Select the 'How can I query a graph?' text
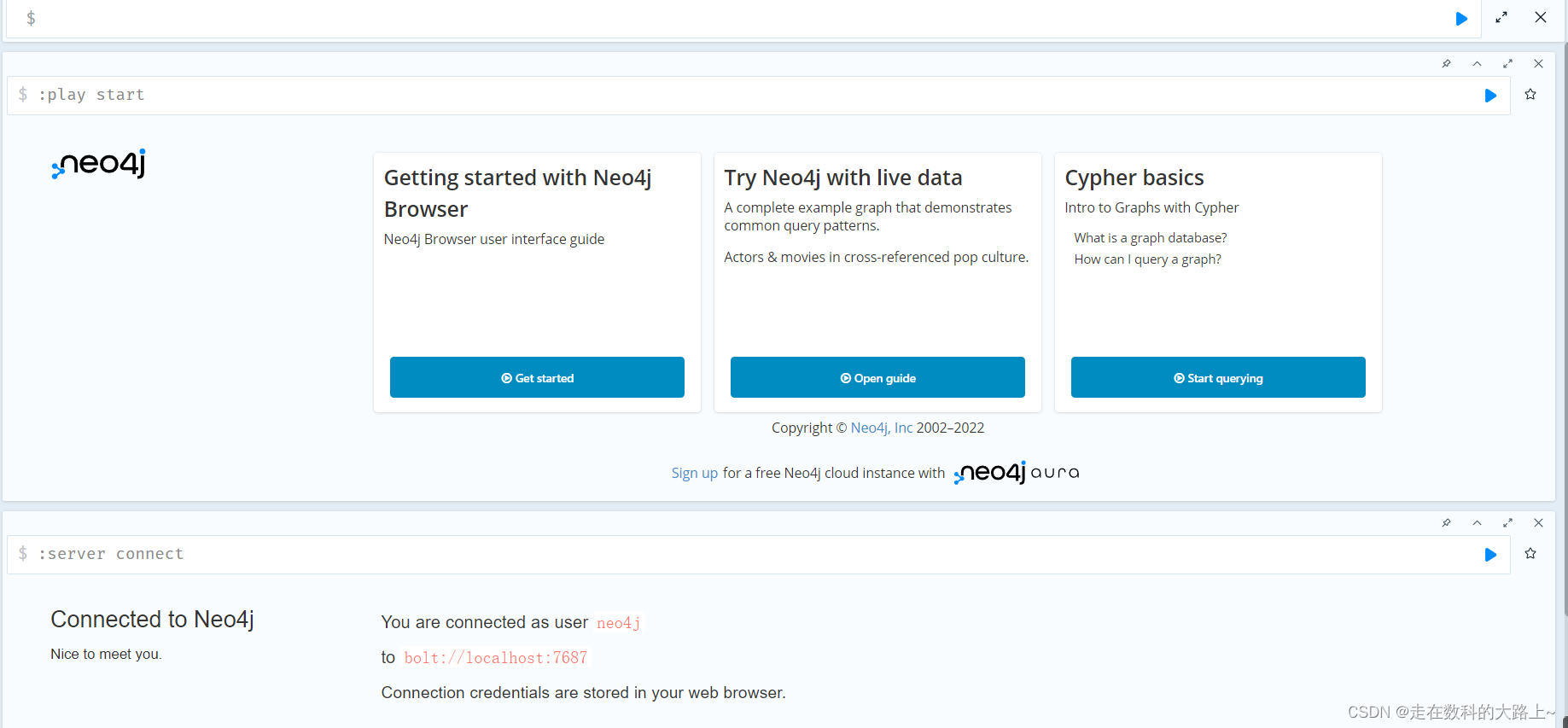Viewport: 1568px width, 728px height. point(1147,259)
